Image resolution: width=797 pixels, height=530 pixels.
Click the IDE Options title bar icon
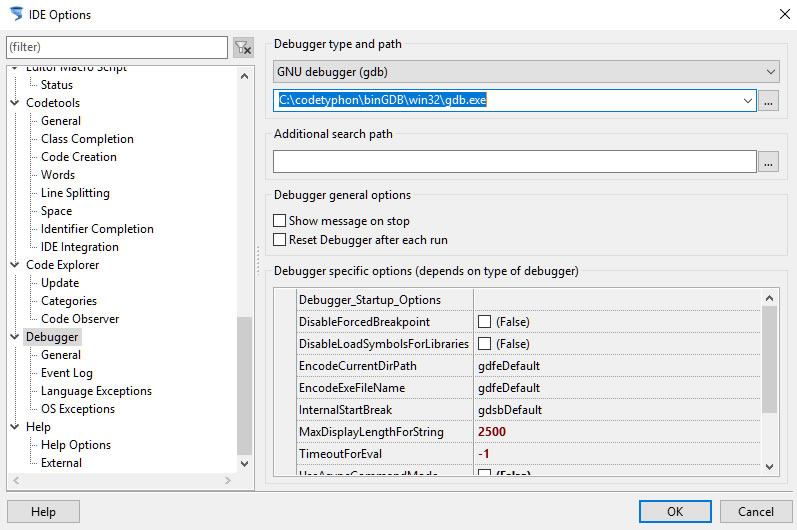tap(16, 14)
